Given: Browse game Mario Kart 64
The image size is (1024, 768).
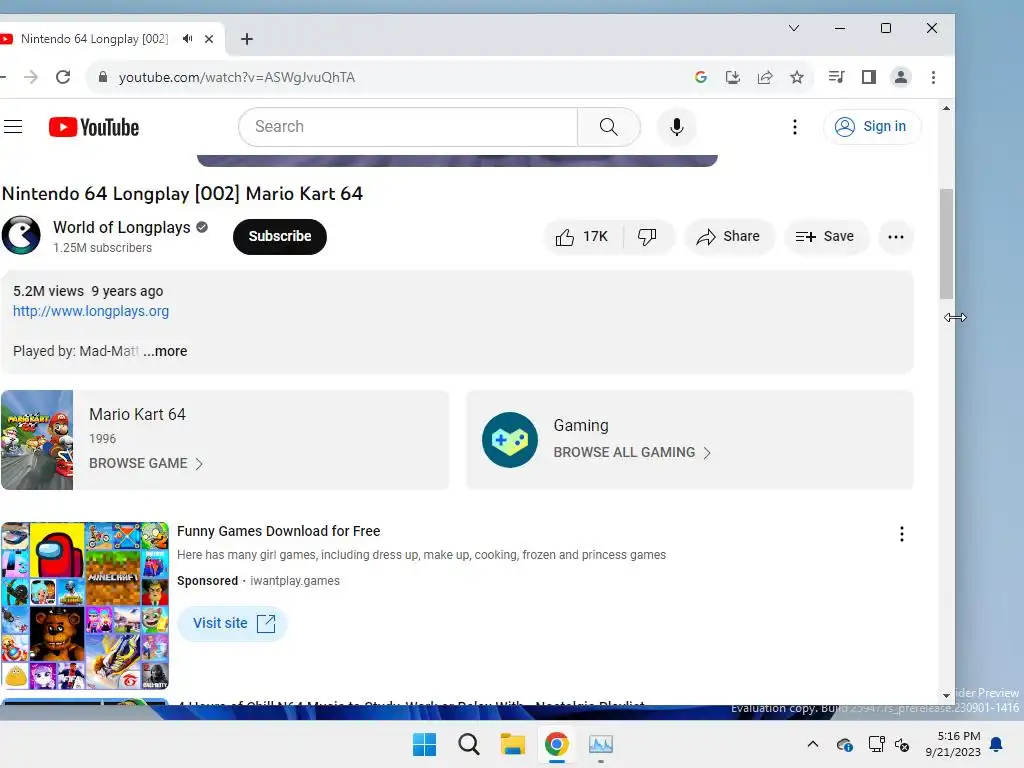Looking at the screenshot, I should (x=146, y=463).
